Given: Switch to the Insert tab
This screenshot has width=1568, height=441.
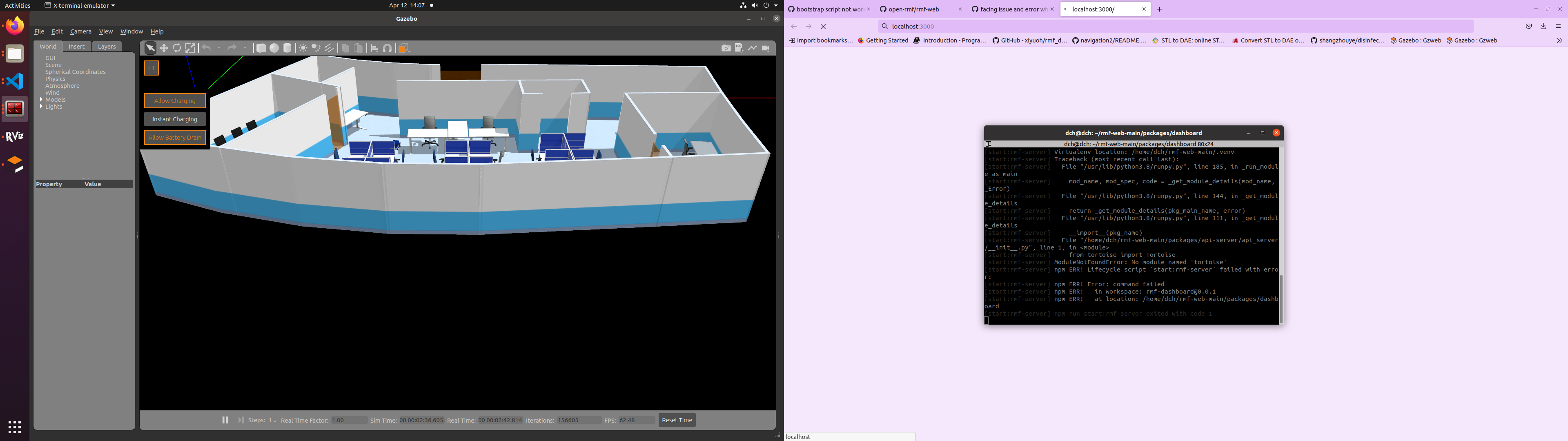Looking at the screenshot, I should pos(77,46).
